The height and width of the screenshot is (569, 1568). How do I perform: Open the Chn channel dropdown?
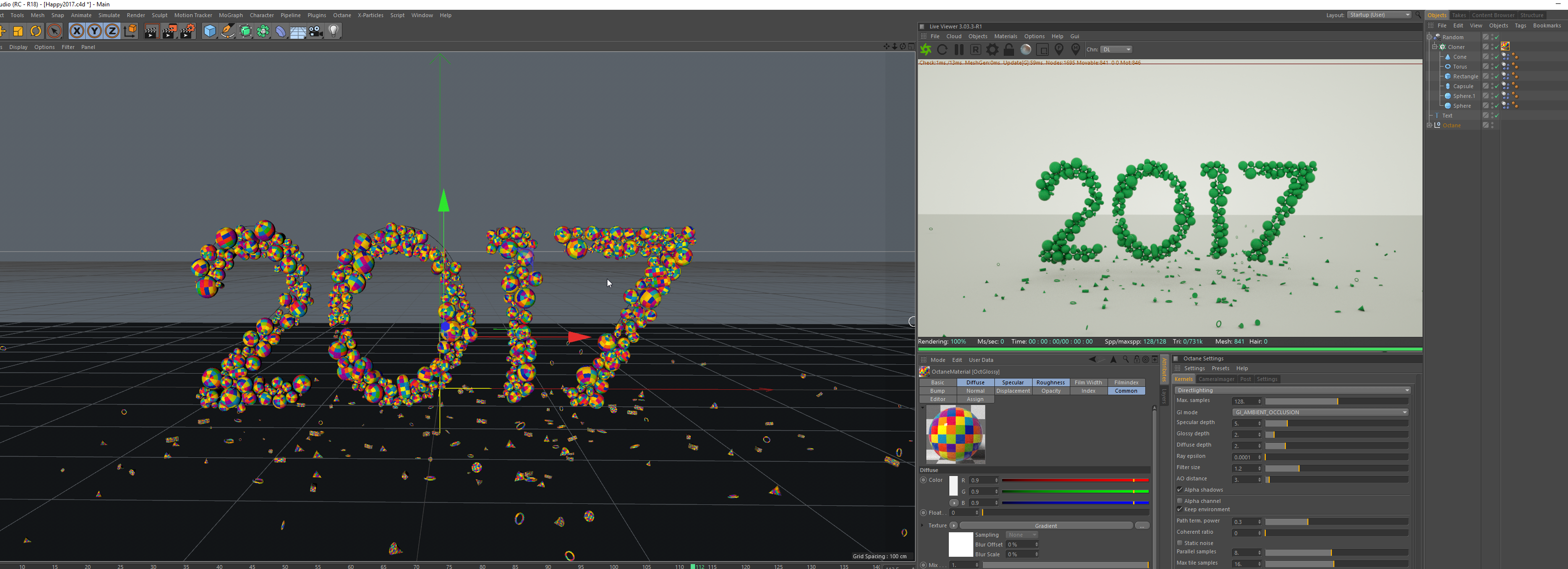pyautogui.click(x=1116, y=50)
